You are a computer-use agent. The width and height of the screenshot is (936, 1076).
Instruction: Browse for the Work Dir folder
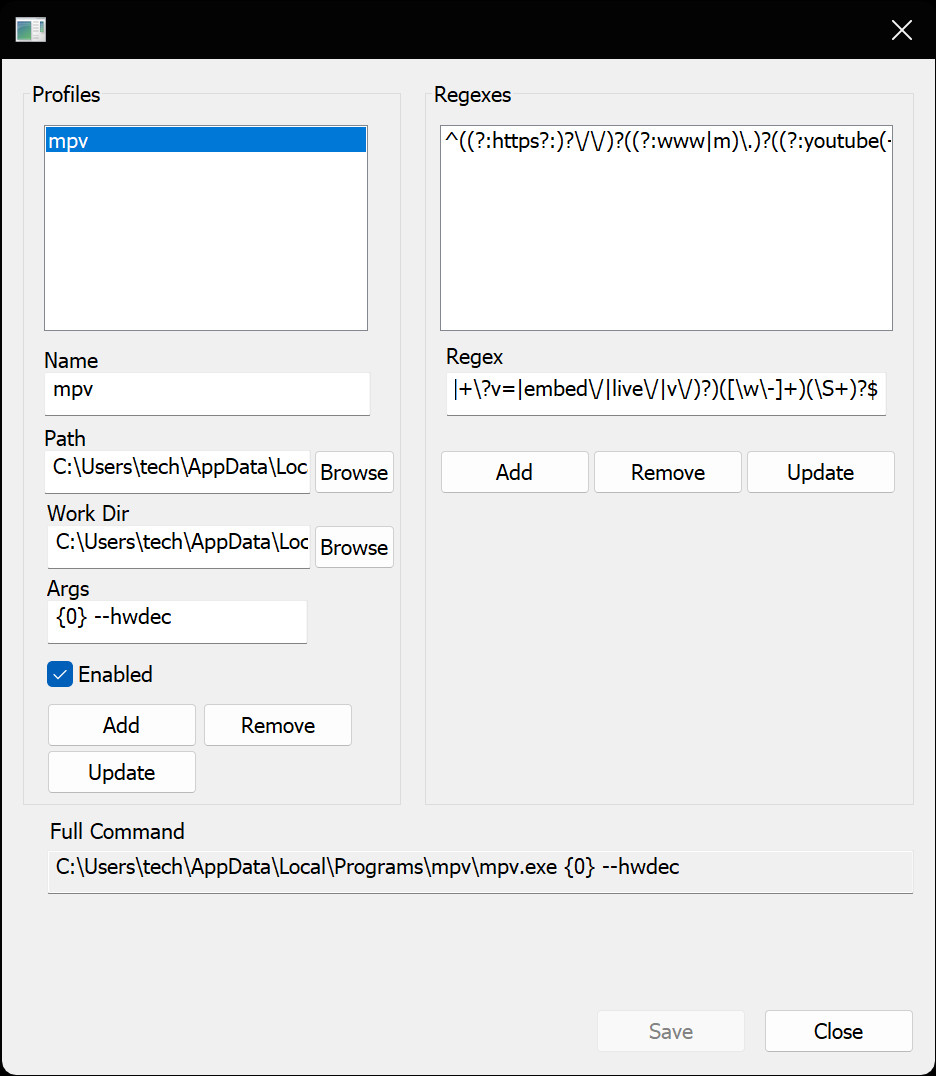tap(354, 547)
